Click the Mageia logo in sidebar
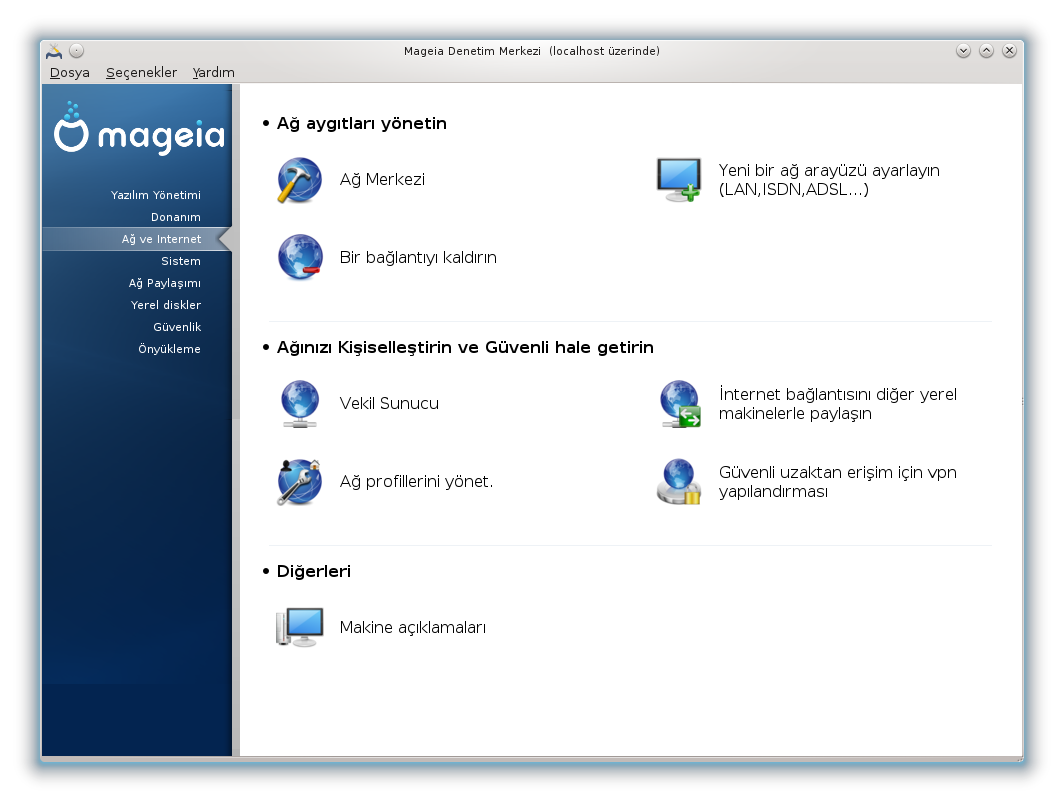 (139, 129)
